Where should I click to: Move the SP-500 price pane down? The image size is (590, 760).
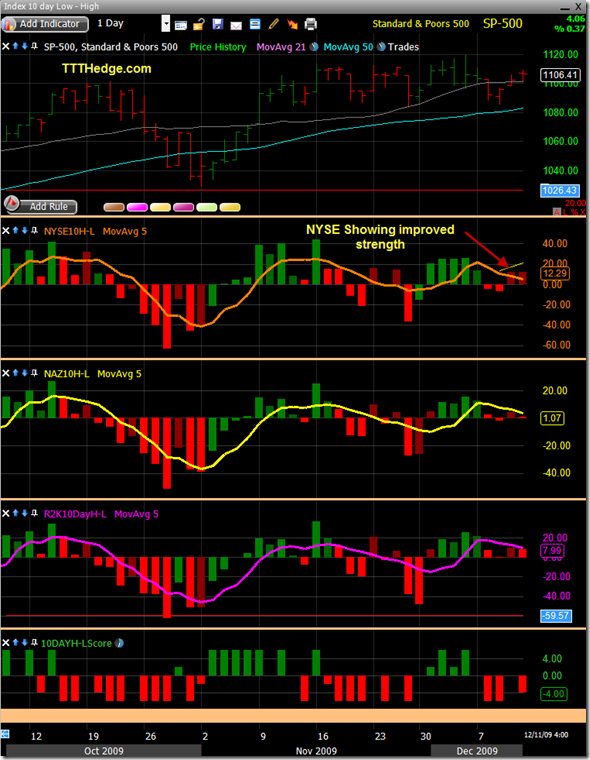24,46
